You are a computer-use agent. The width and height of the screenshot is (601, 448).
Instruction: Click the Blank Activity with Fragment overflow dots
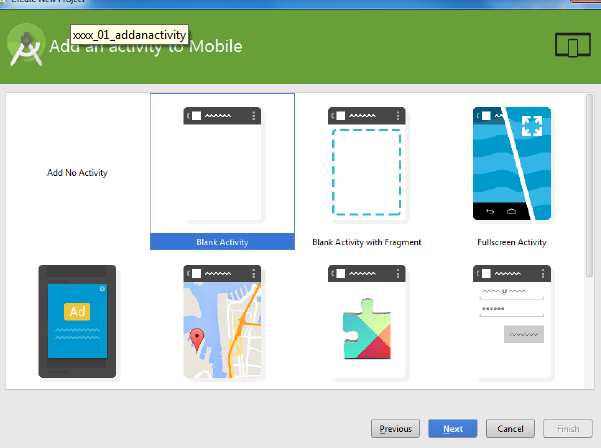pos(398,116)
